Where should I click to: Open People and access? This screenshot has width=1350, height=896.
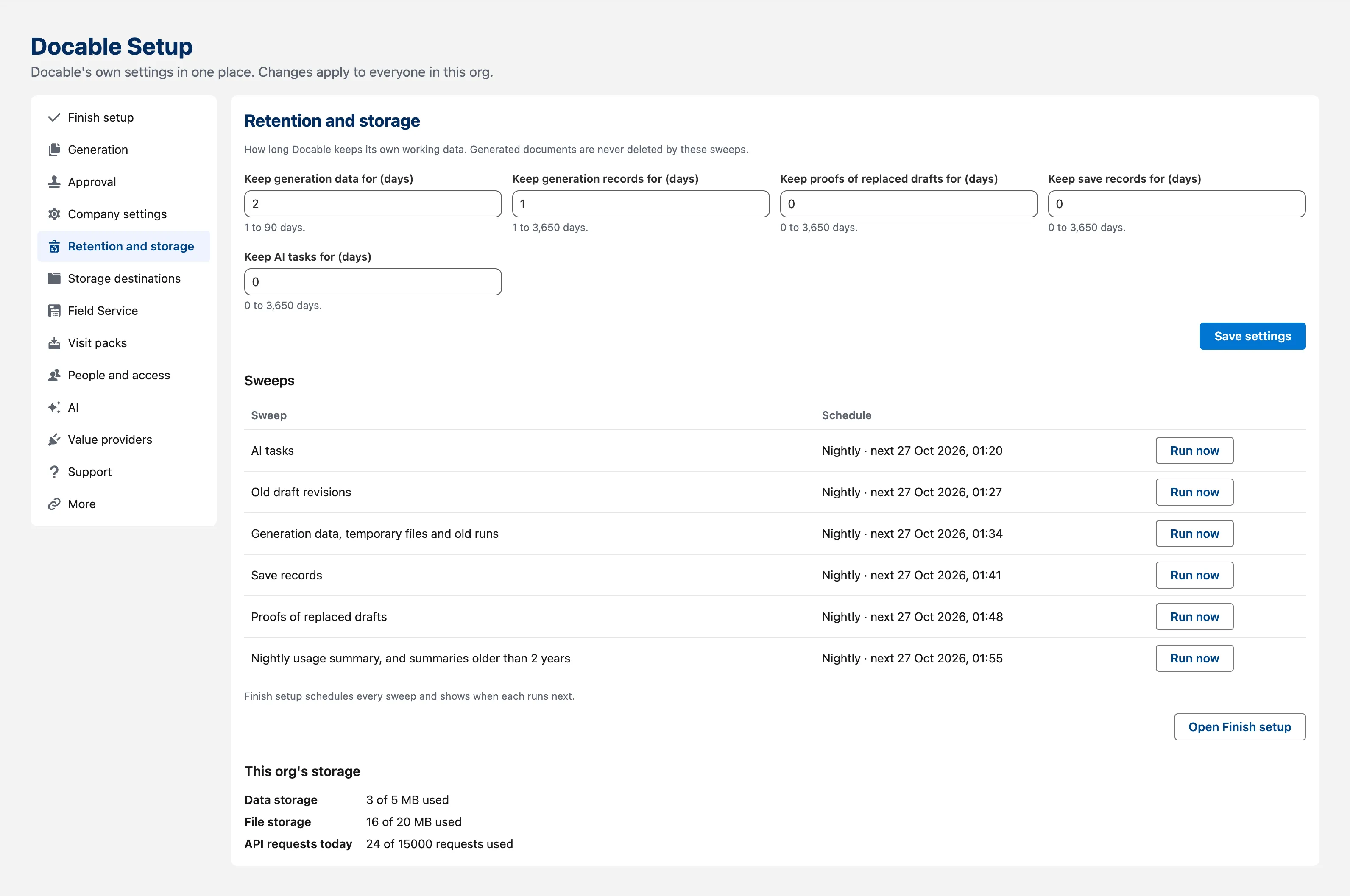pyautogui.click(x=123, y=376)
